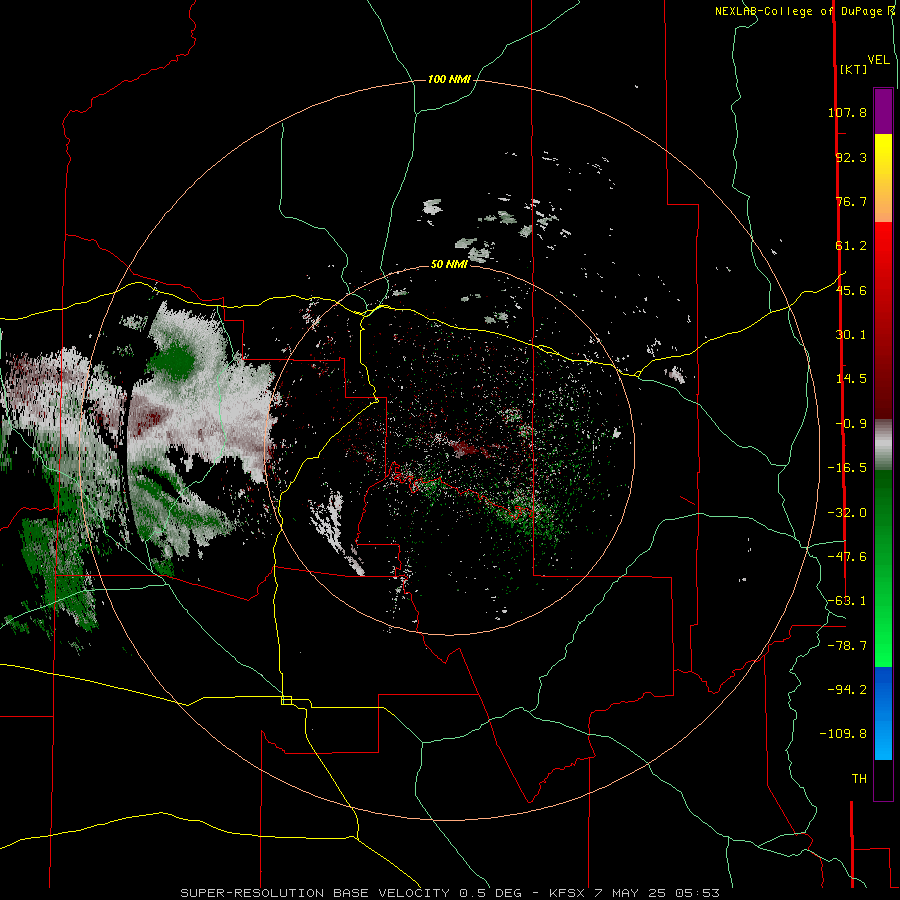The width and height of the screenshot is (900, 900).
Task: Click the -78.7 scale value
Action: (847, 646)
